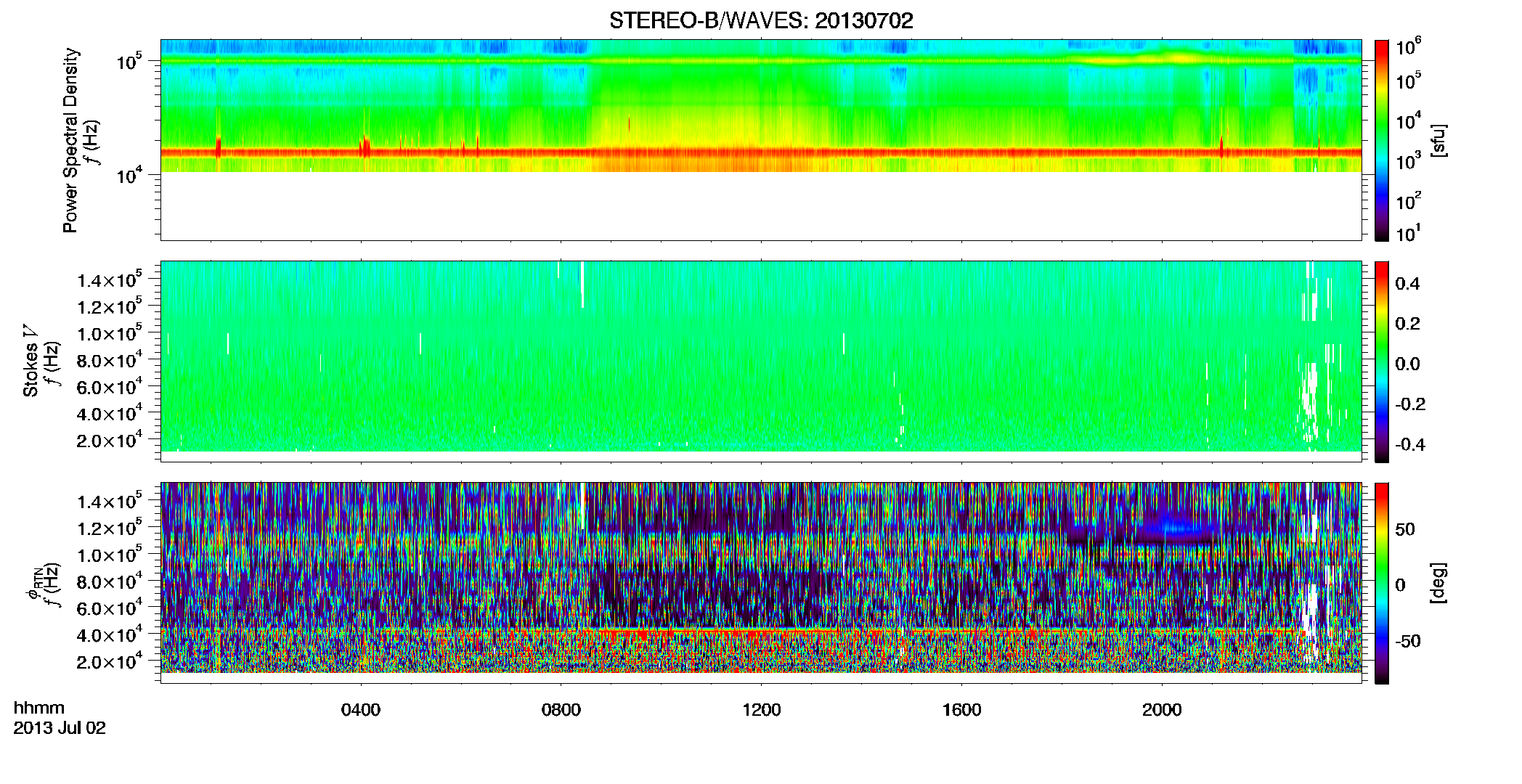This screenshot has width=1522, height=784.
Task: Click the 1600 time tick label
Action: click(961, 710)
